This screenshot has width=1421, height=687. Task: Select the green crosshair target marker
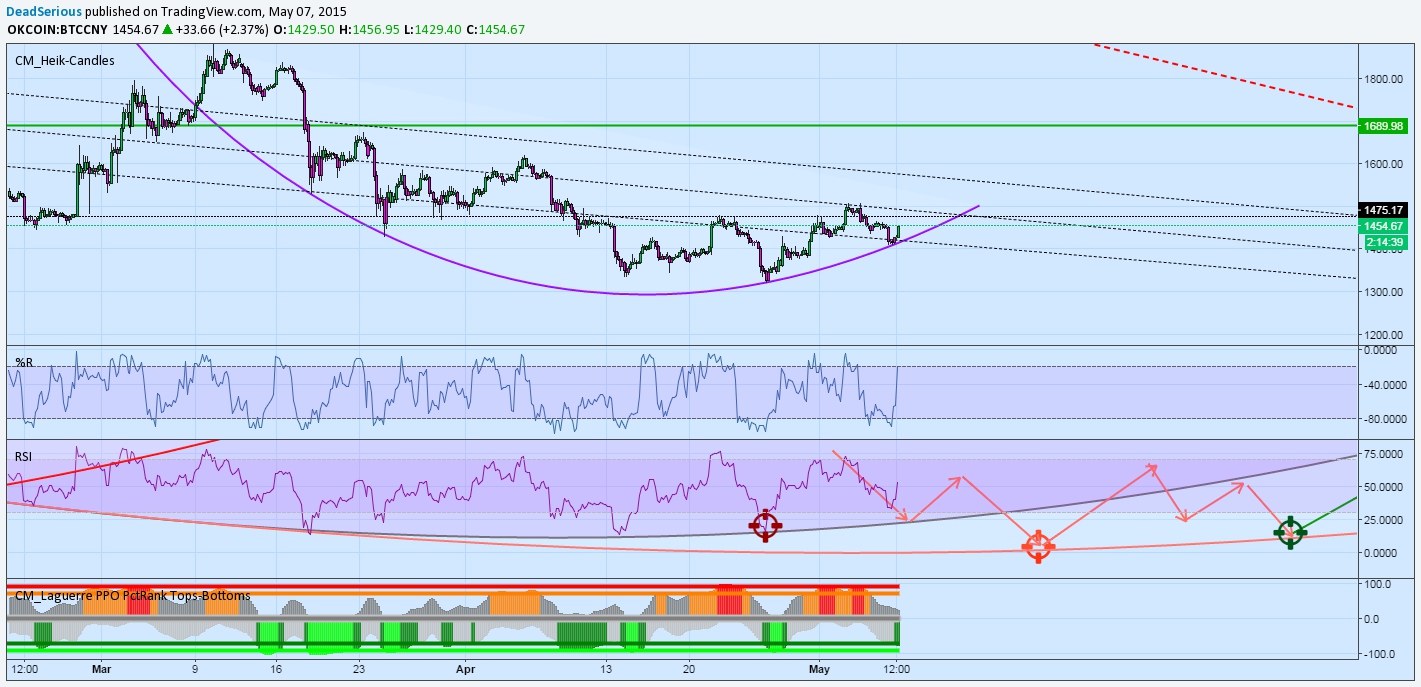click(x=1291, y=533)
